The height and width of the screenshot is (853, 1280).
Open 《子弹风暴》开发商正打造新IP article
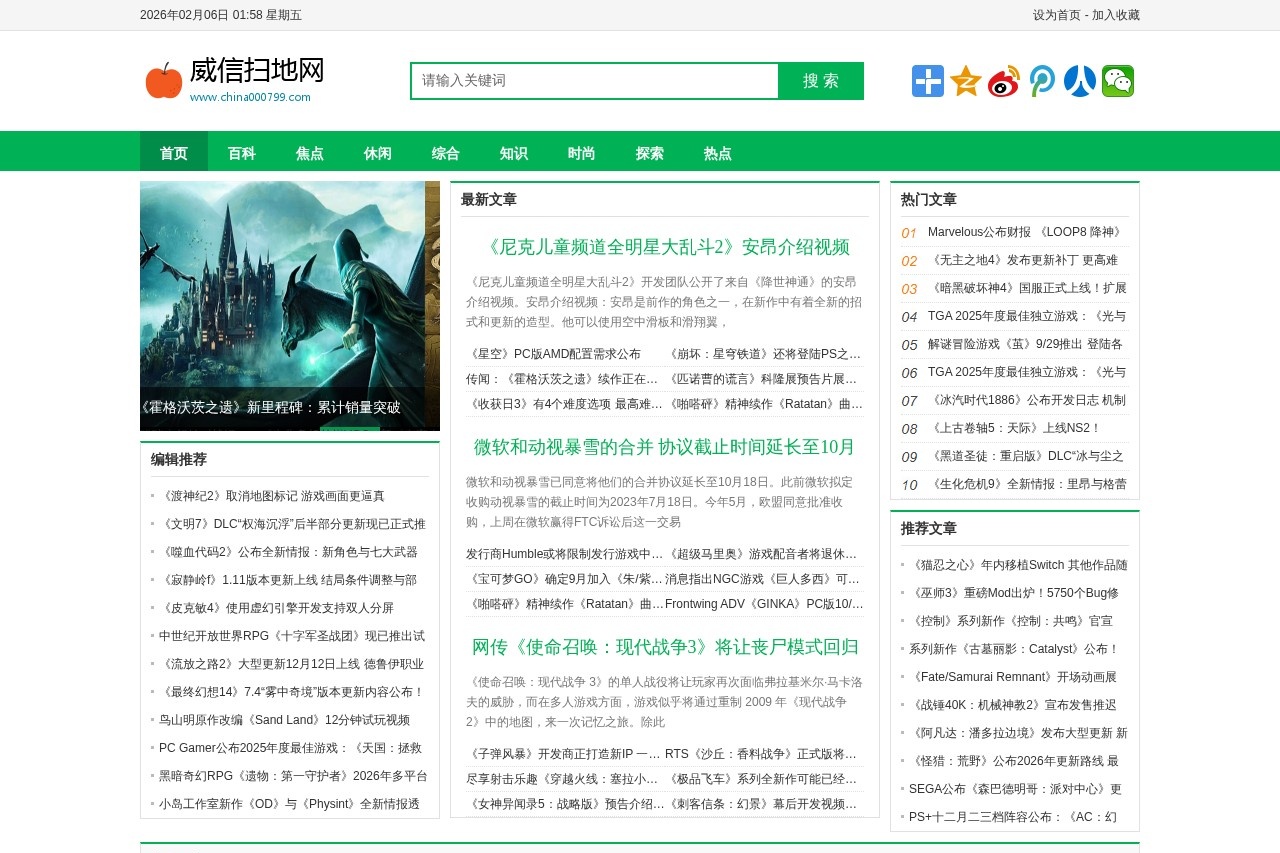tap(564, 754)
